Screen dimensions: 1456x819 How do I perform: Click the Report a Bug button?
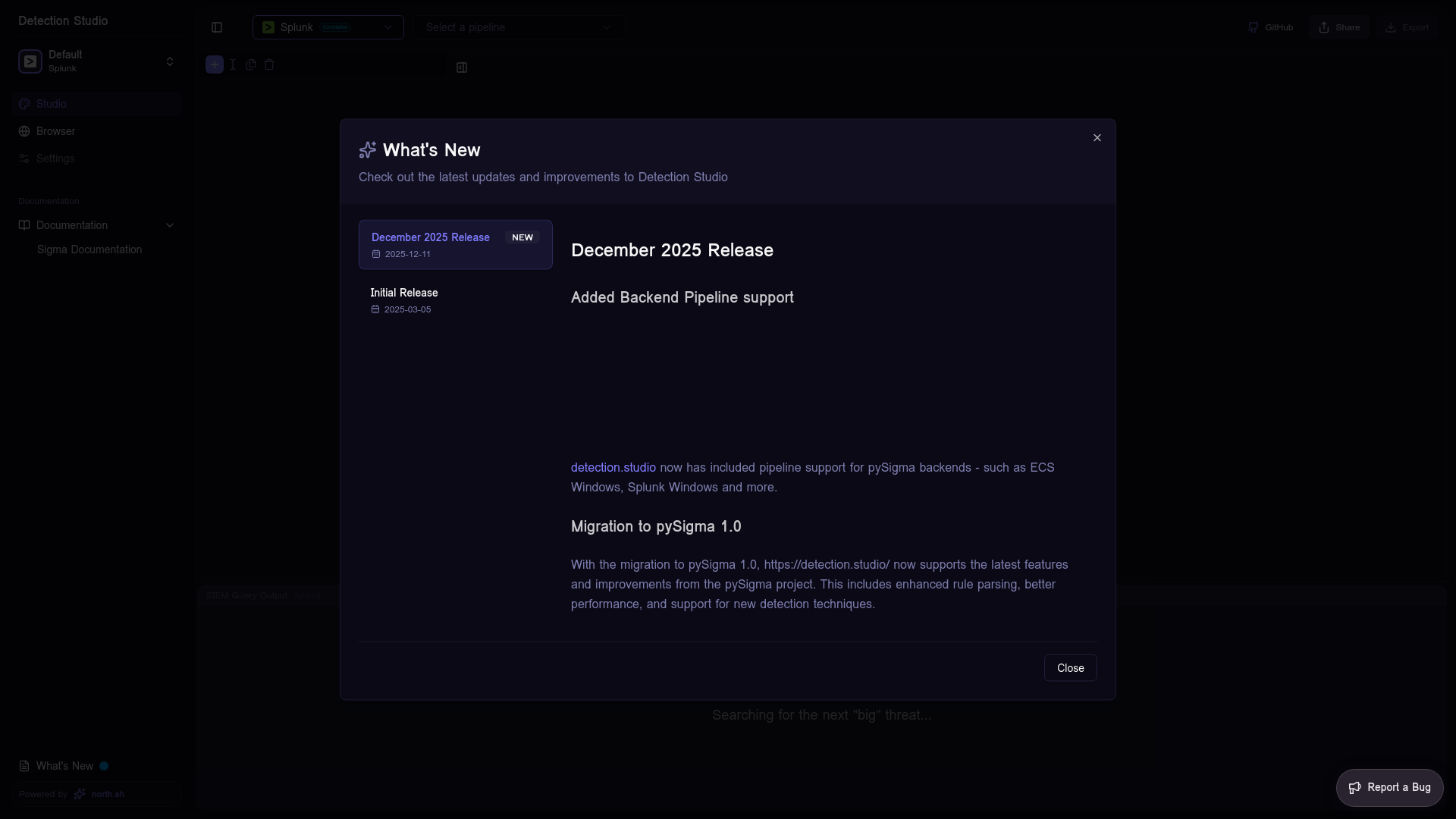tap(1390, 787)
